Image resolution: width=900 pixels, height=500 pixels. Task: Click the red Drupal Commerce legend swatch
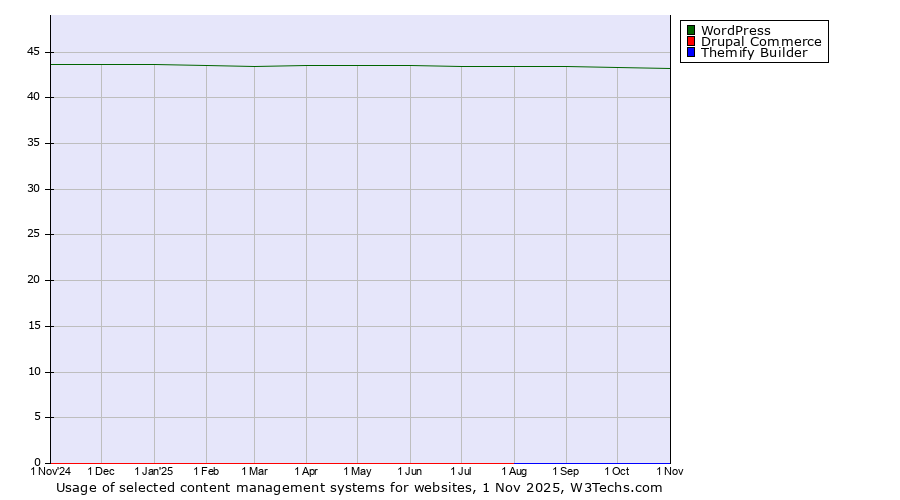690,41
